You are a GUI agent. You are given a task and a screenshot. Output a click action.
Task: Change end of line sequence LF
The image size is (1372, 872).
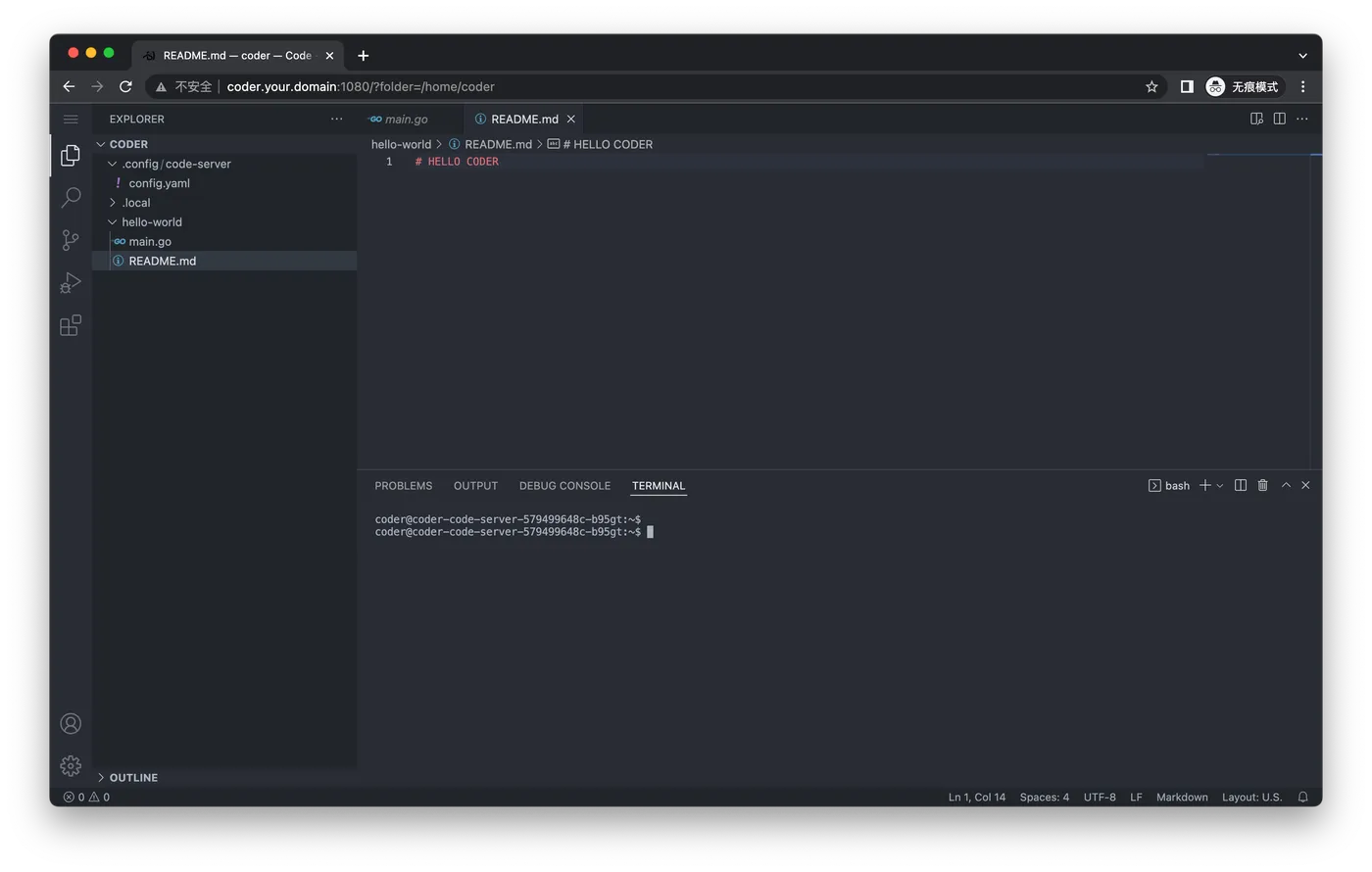[1136, 797]
